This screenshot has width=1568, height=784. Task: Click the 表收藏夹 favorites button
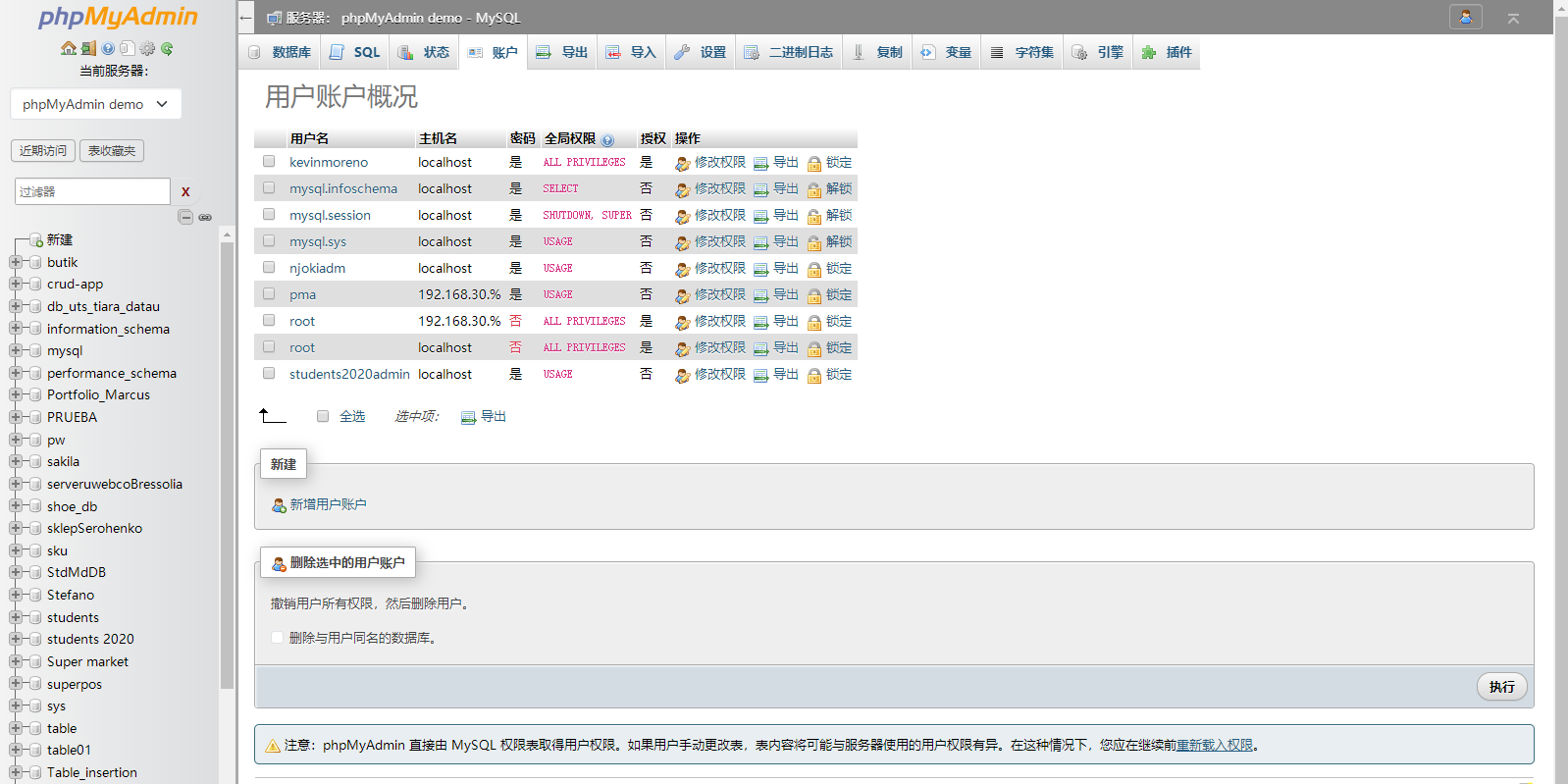point(112,150)
